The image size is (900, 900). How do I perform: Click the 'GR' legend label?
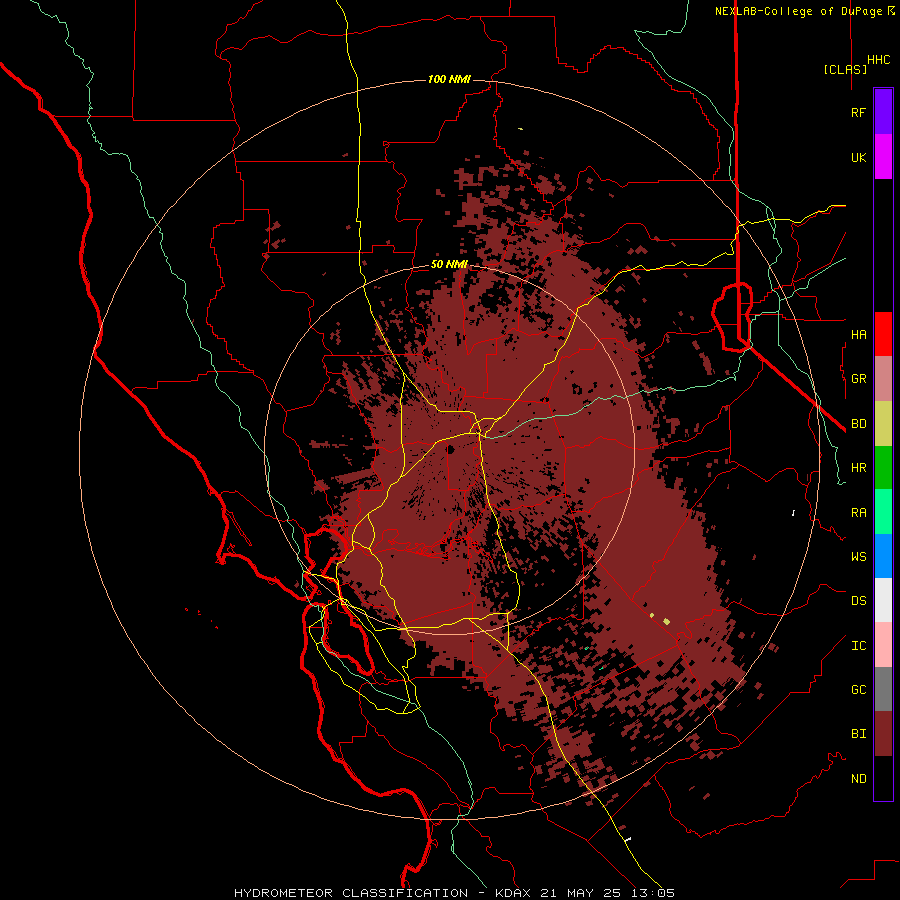pos(858,379)
